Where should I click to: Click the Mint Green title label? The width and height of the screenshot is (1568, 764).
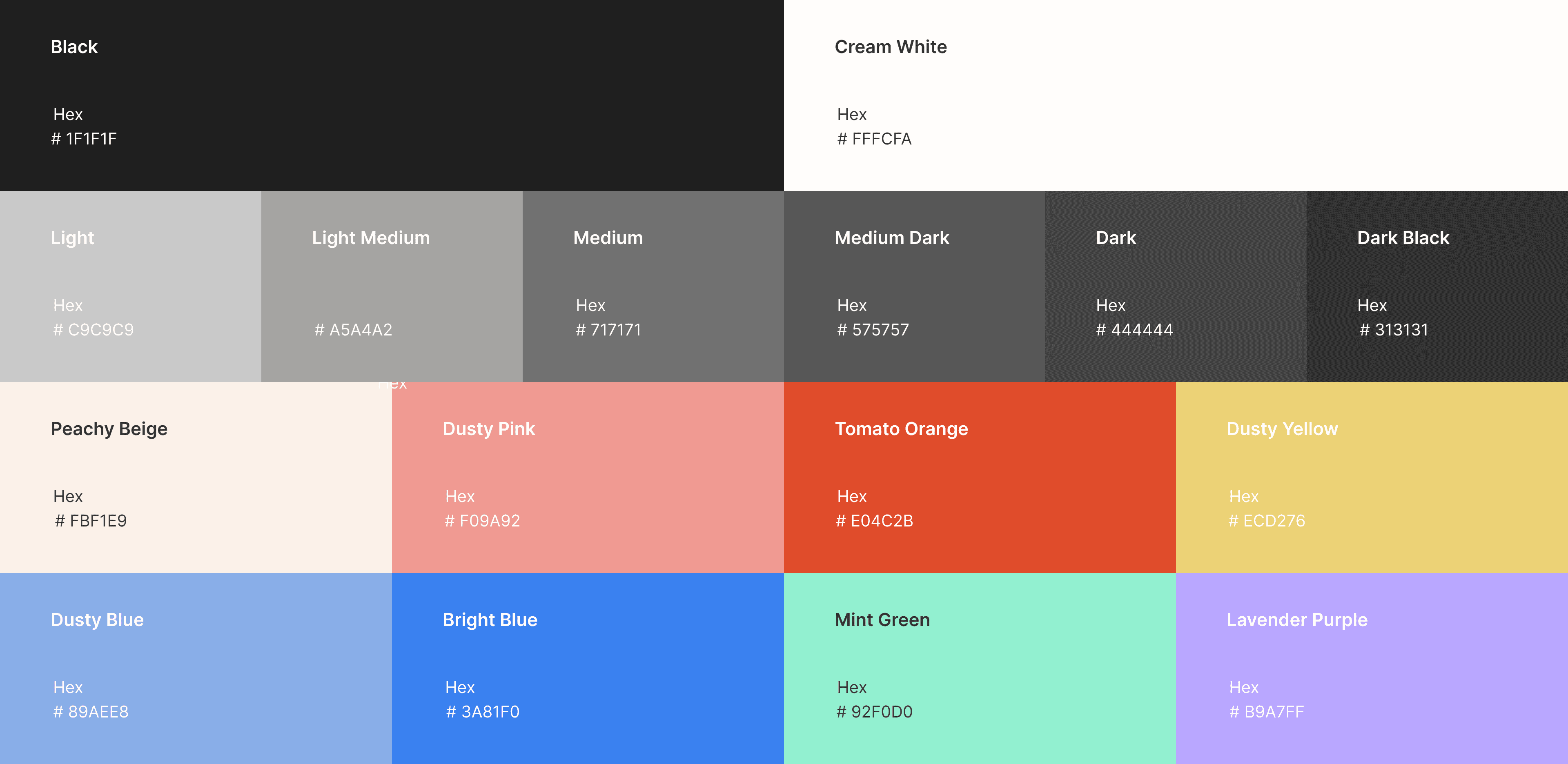pos(882,620)
